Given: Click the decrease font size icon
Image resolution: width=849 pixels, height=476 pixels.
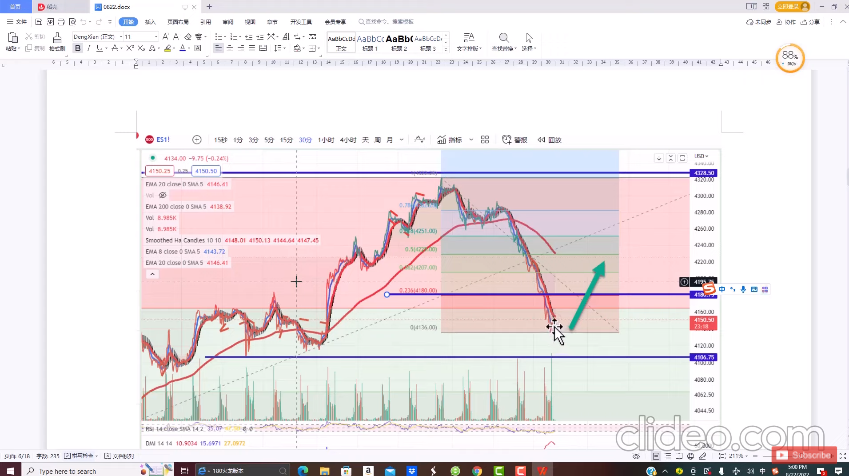Looking at the screenshot, I should 176,37.
